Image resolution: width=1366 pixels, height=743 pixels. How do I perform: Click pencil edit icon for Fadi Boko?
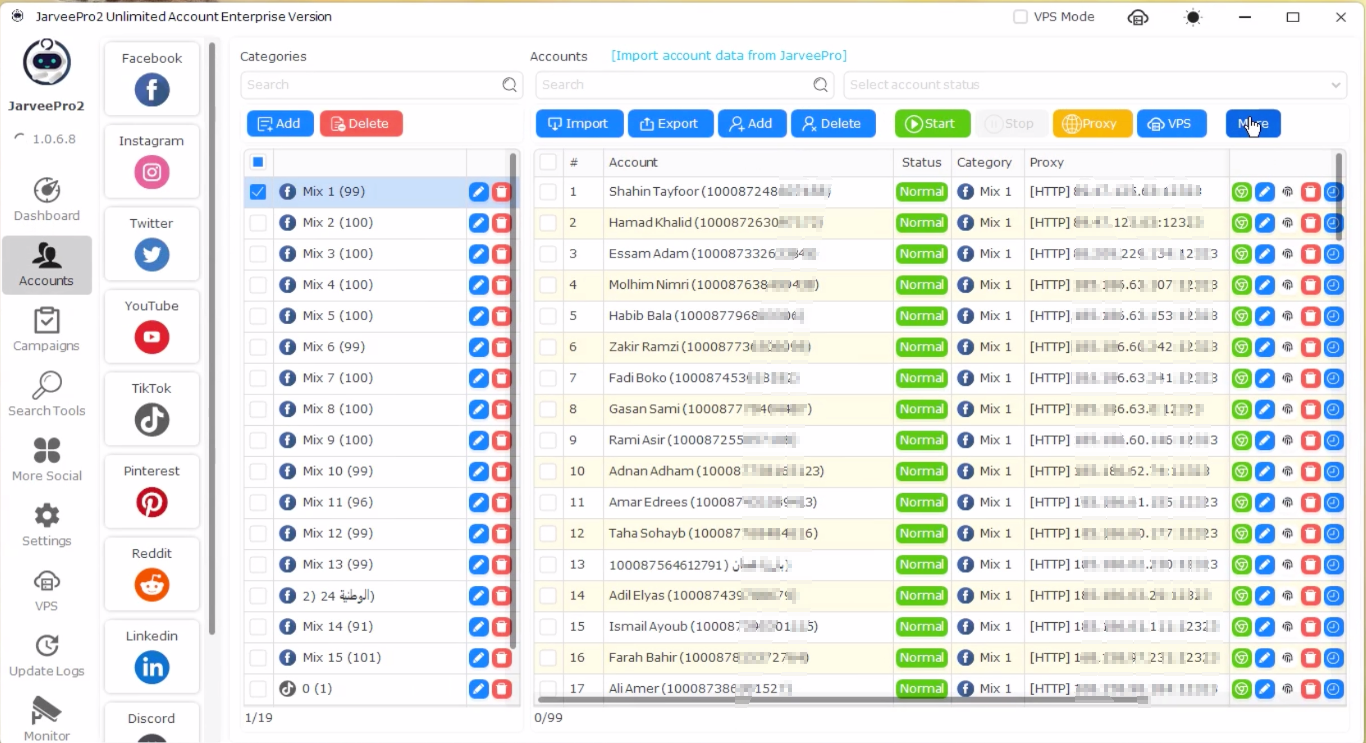[1265, 378]
